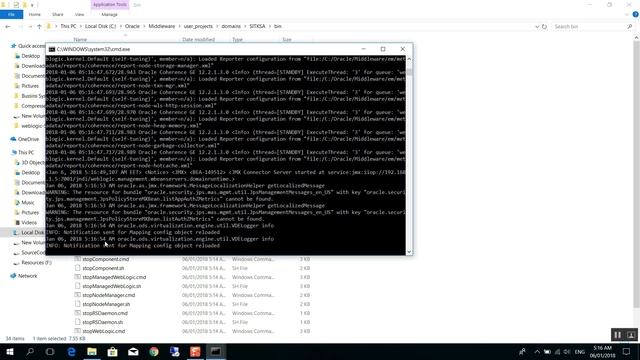Go back in Explorer navigation
Screen dimensions: 640x360
click(8, 26)
